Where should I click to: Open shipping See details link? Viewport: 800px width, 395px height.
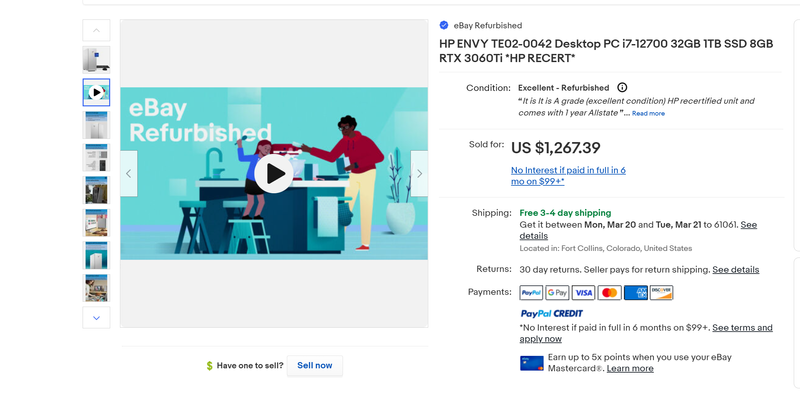(x=638, y=230)
